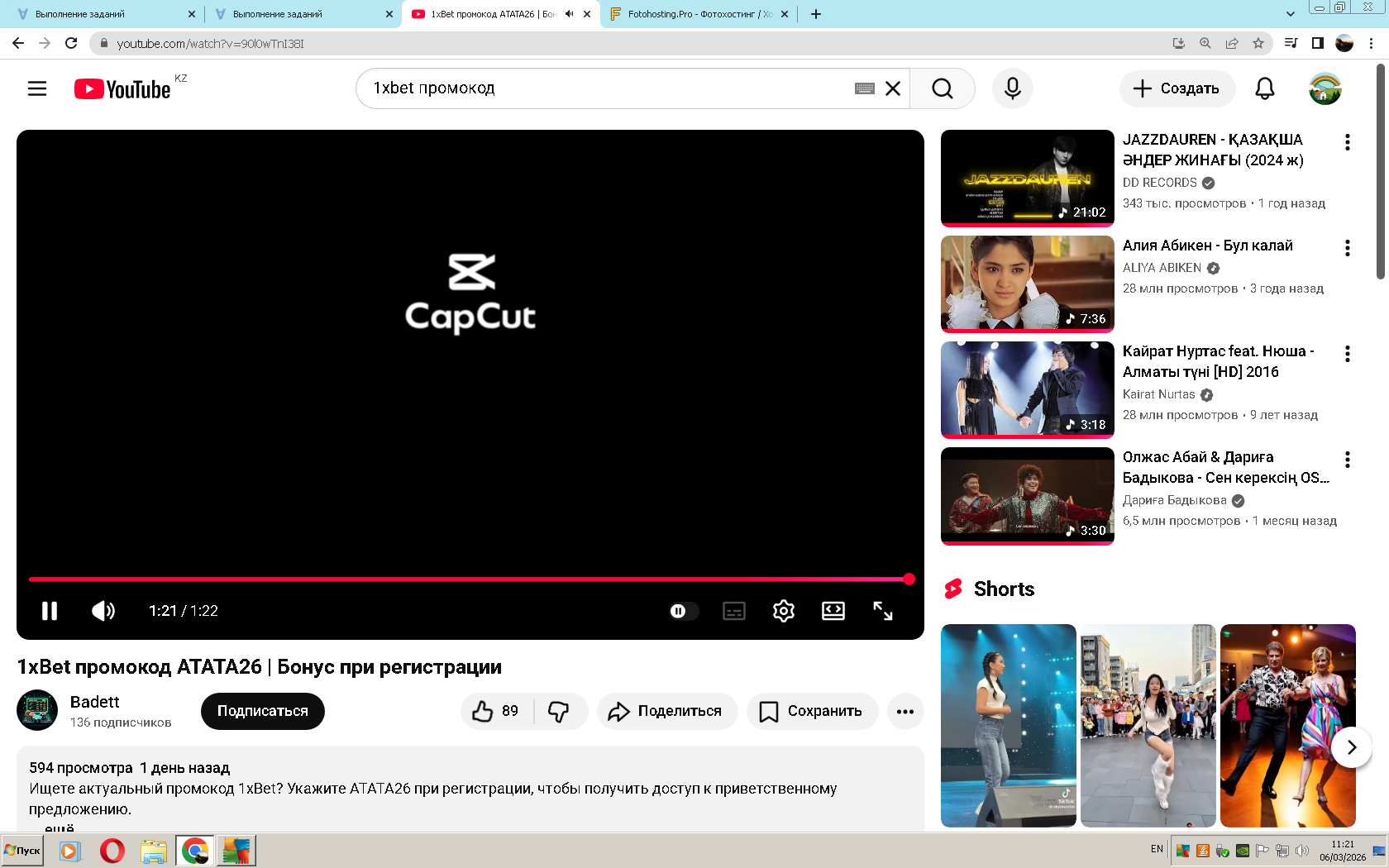1389x868 pixels.
Task: Enter fullscreen mode
Action: (883, 611)
